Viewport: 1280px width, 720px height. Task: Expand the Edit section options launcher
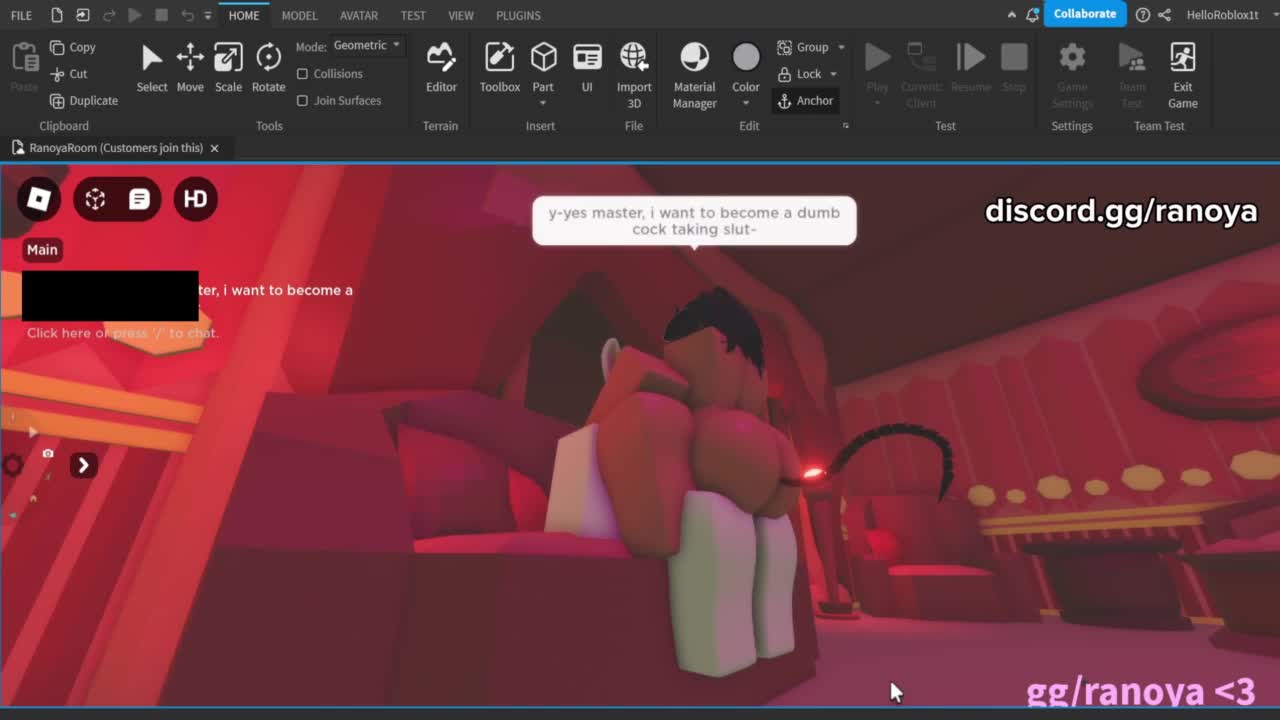click(846, 126)
